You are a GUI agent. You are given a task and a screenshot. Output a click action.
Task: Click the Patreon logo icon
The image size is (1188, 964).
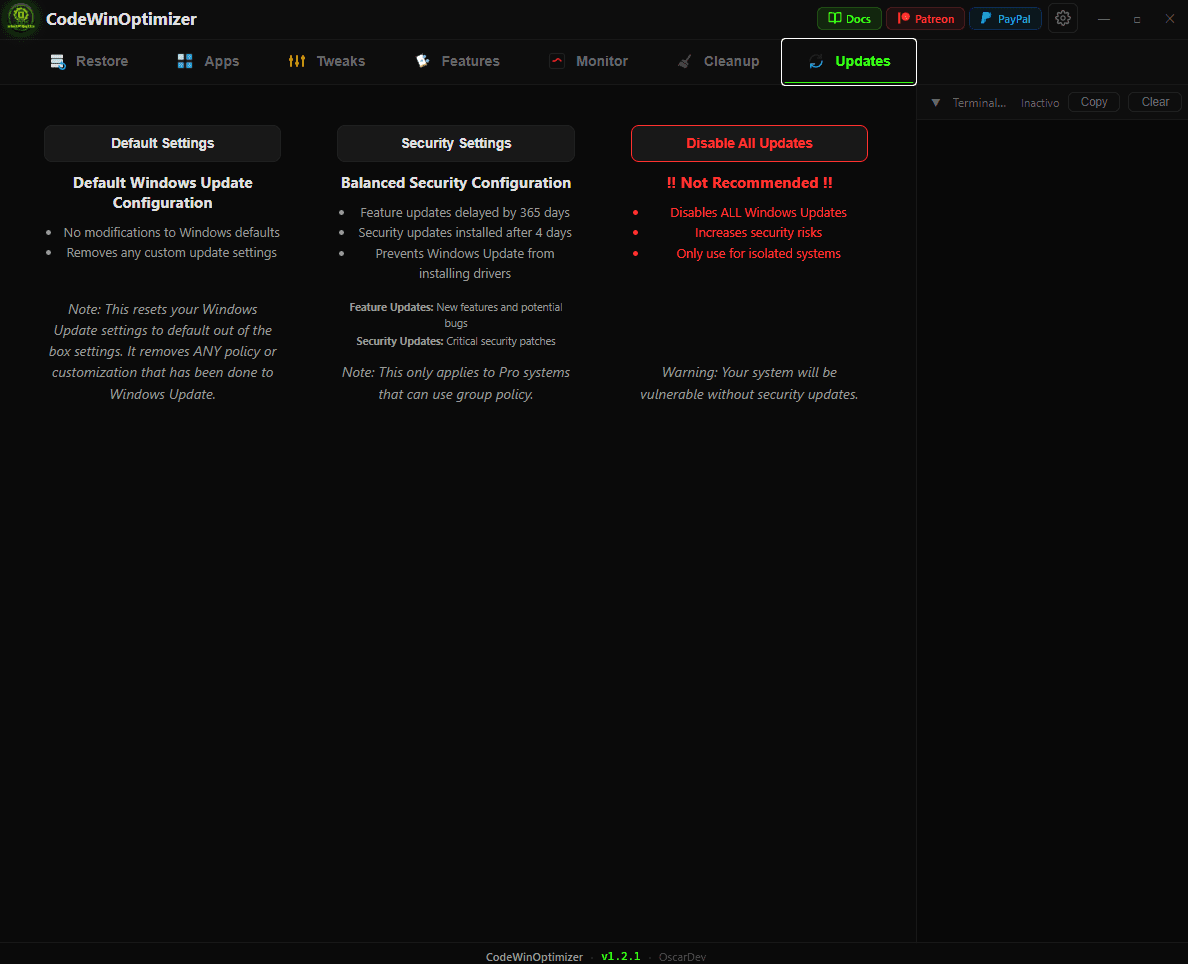903,18
